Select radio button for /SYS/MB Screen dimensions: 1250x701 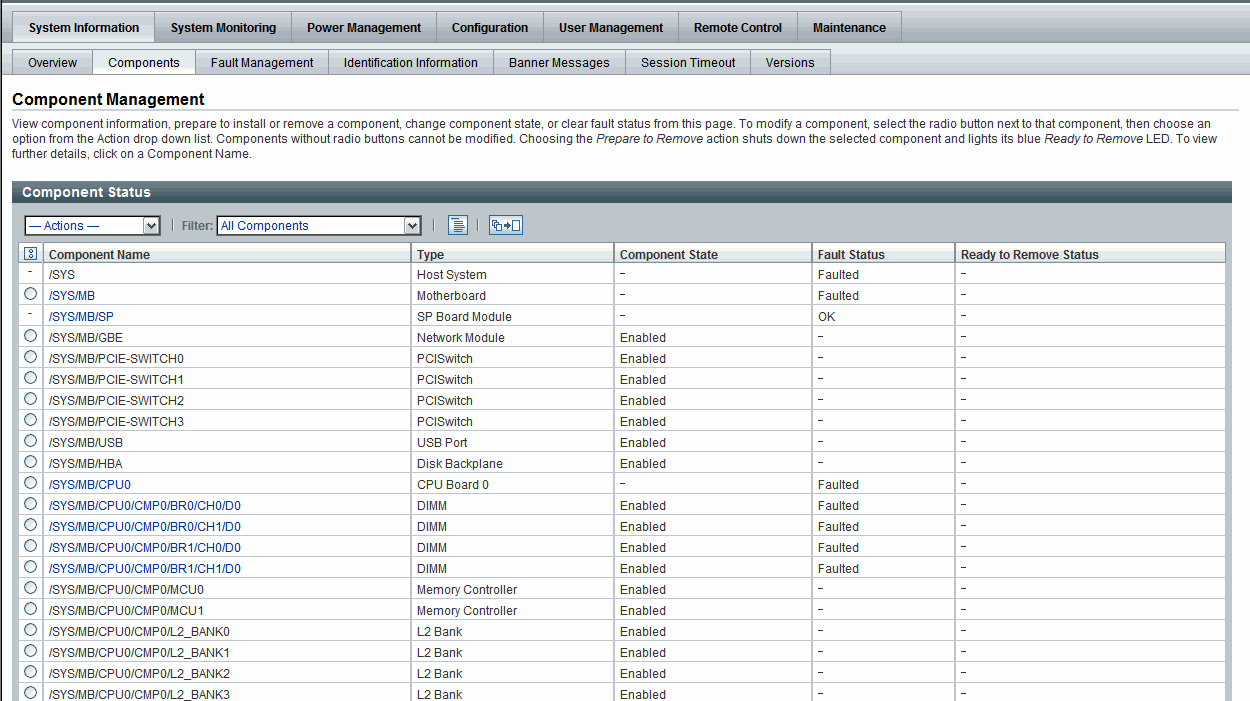(x=30, y=294)
